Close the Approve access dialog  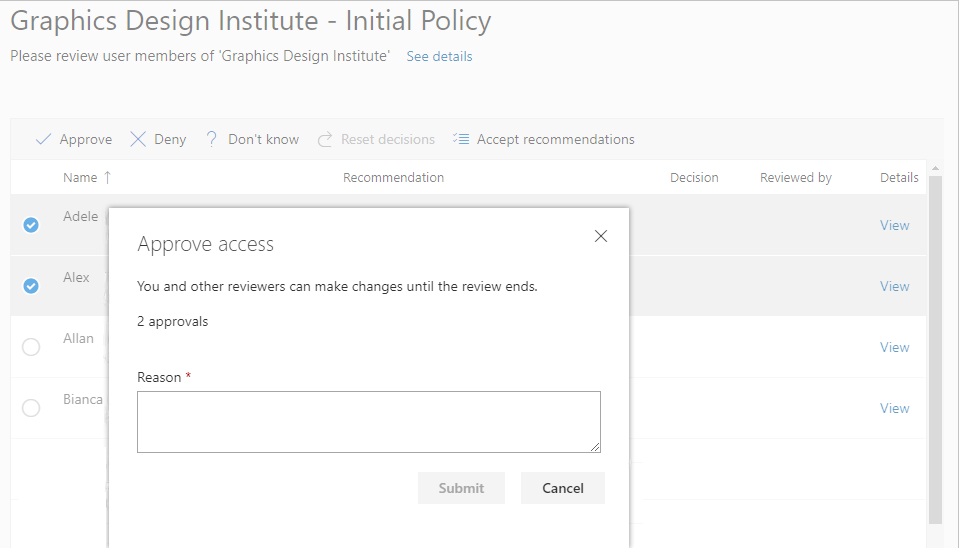[x=601, y=237]
